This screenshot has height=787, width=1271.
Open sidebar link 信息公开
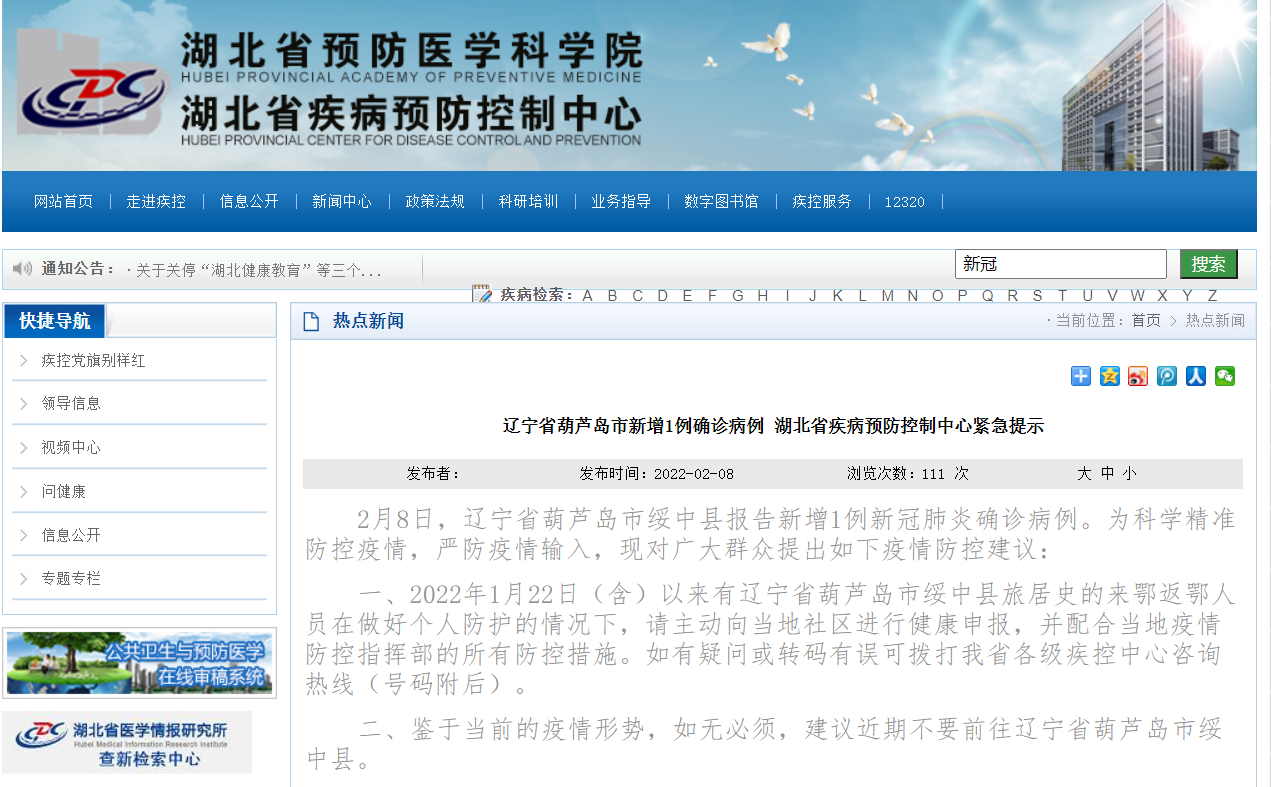[x=71, y=535]
